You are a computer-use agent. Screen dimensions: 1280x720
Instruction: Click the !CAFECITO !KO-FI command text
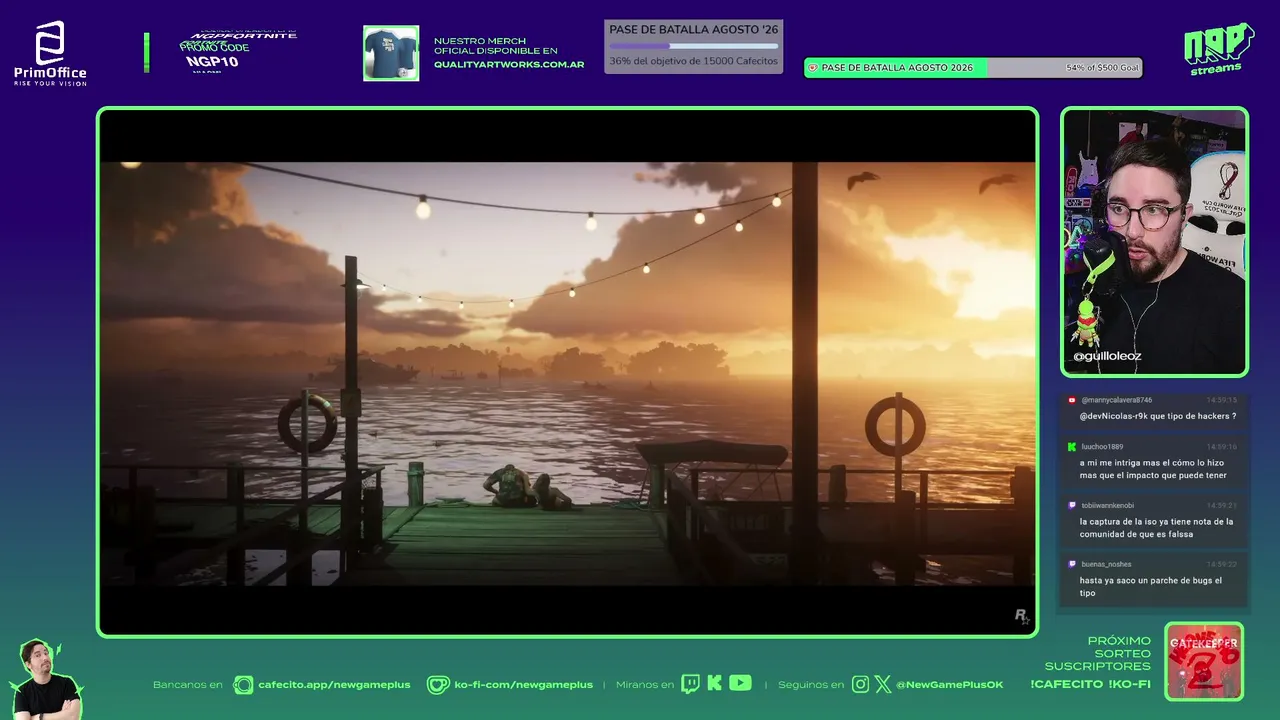tap(1090, 685)
